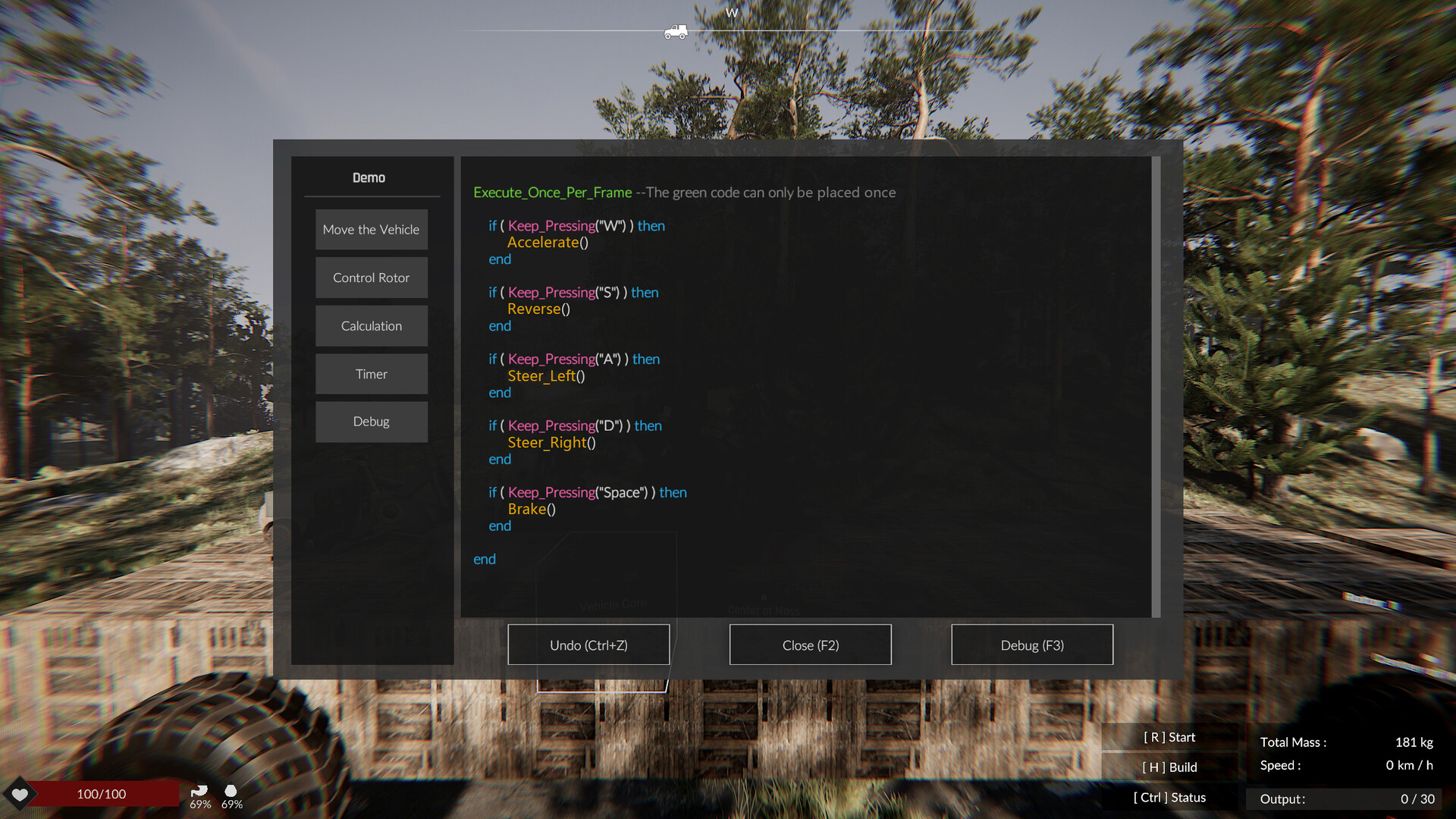Click the [H] Build hint
Viewport: 1456px width, 819px height.
[1169, 767]
